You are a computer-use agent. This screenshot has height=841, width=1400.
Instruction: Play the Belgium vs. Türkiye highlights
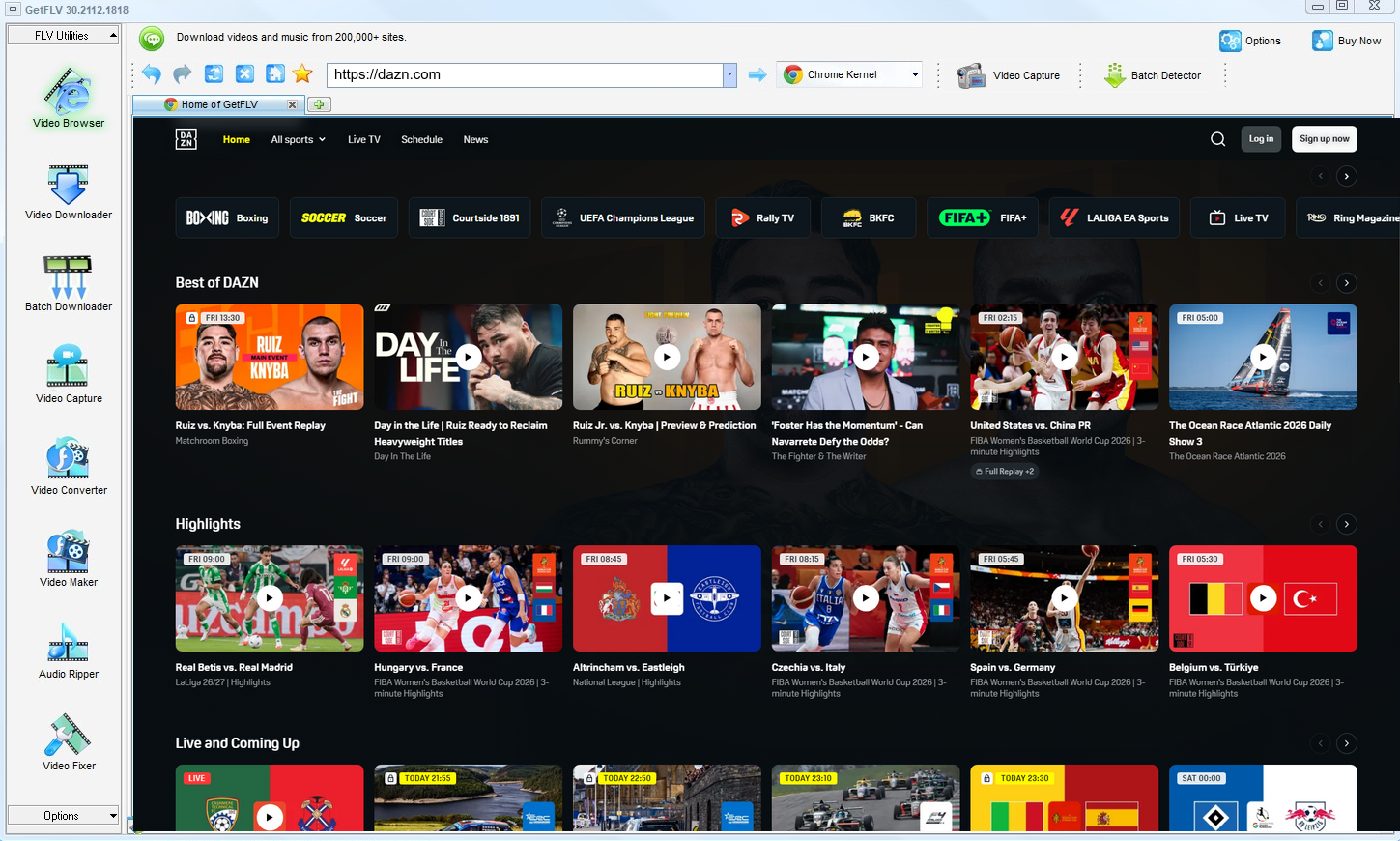(1263, 598)
